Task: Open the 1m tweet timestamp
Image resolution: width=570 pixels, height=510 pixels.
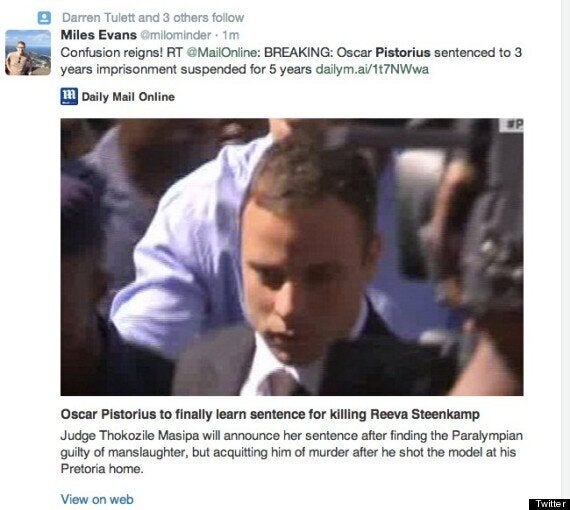Action: [230, 35]
